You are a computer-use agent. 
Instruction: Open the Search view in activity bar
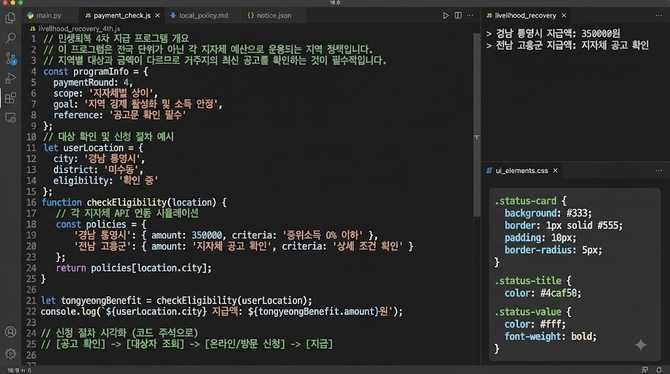coord(10,38)
